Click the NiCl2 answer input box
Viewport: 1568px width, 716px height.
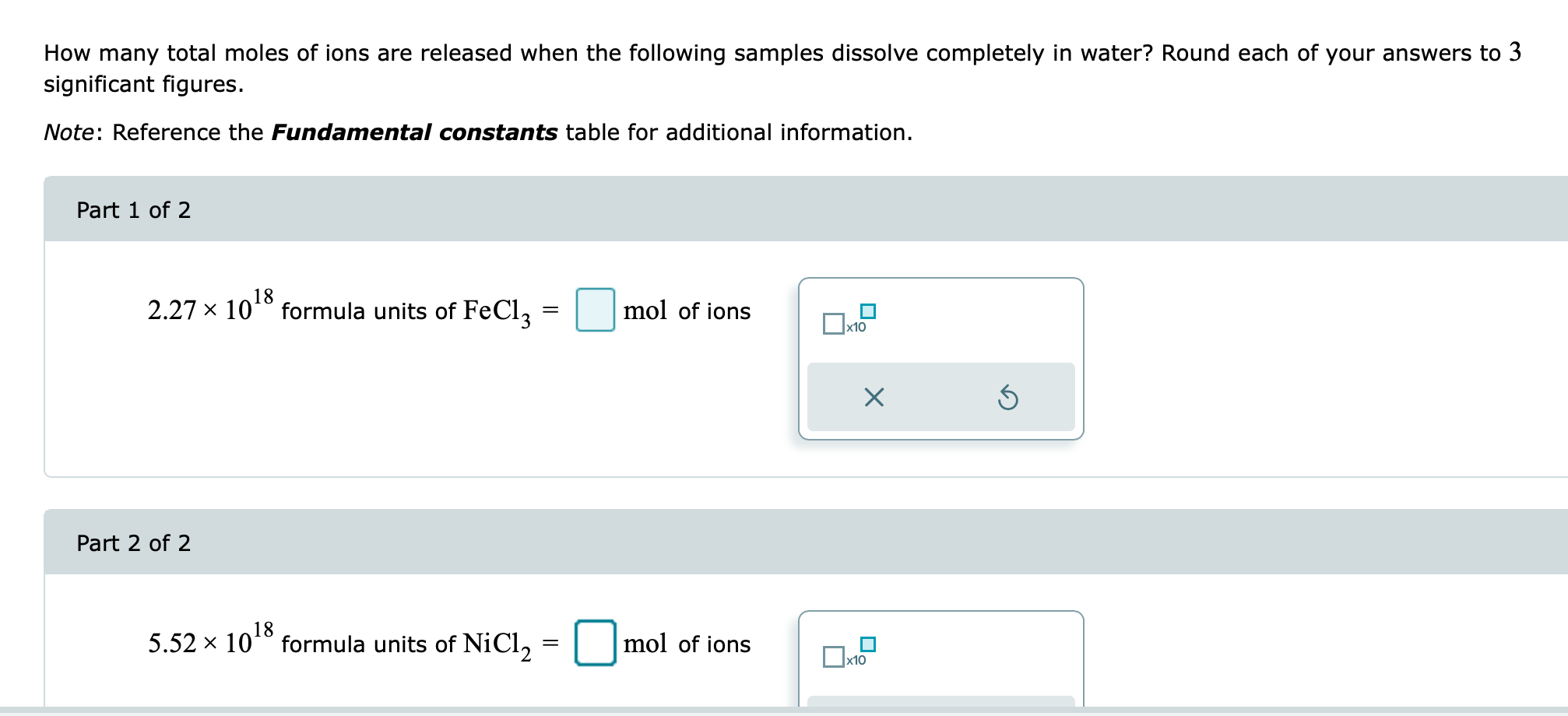tap(595, 643)
